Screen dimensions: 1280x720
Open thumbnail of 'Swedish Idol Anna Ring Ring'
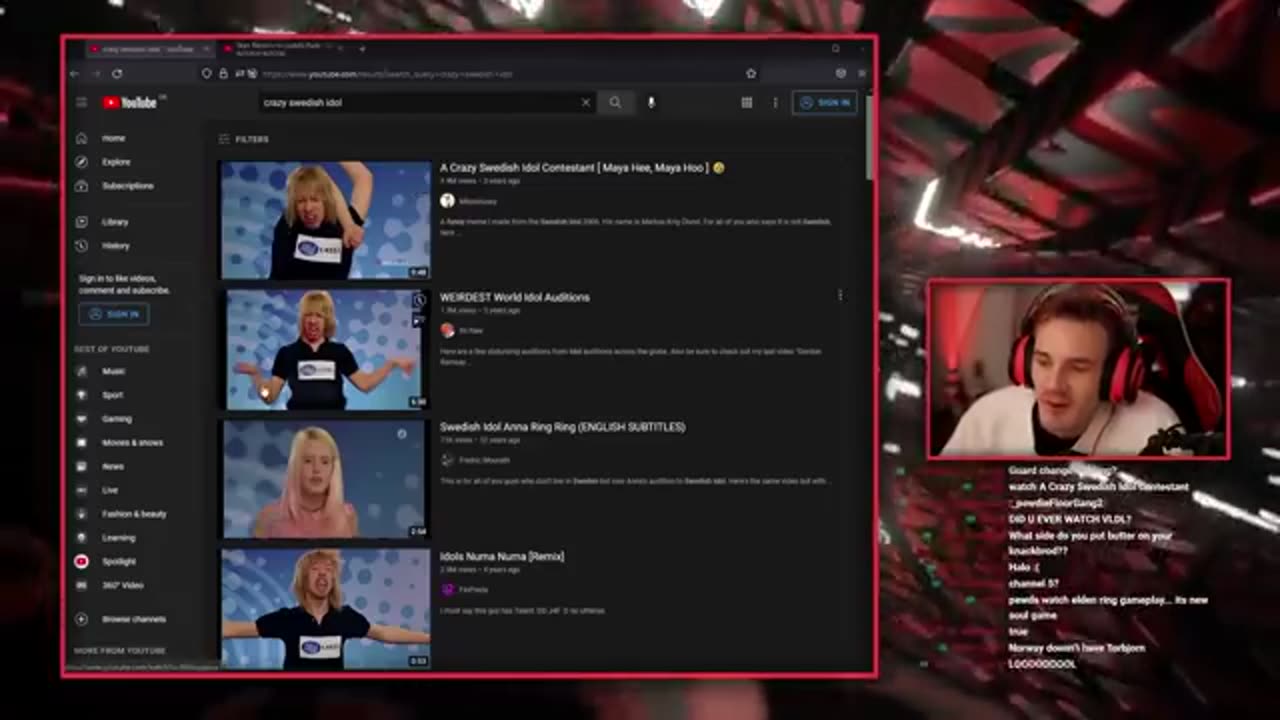(326, 479)
